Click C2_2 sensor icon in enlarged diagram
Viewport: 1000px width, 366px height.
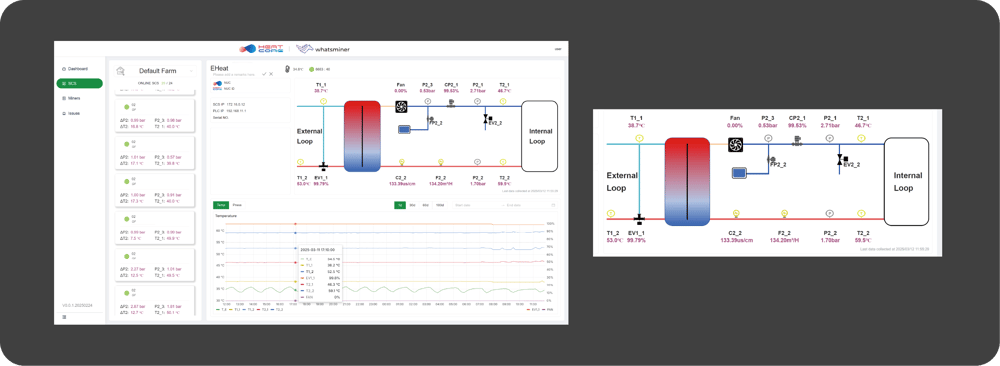(736, 213)
